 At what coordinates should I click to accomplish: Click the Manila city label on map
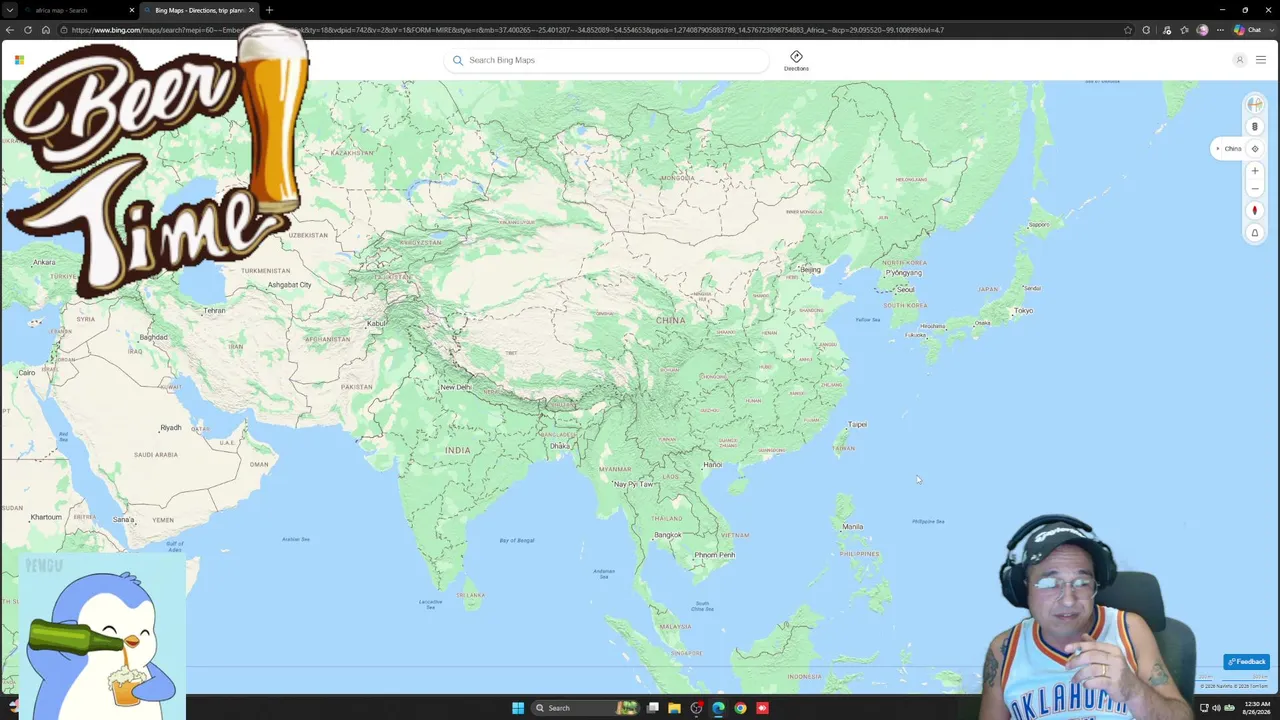[x=853, y=527]
